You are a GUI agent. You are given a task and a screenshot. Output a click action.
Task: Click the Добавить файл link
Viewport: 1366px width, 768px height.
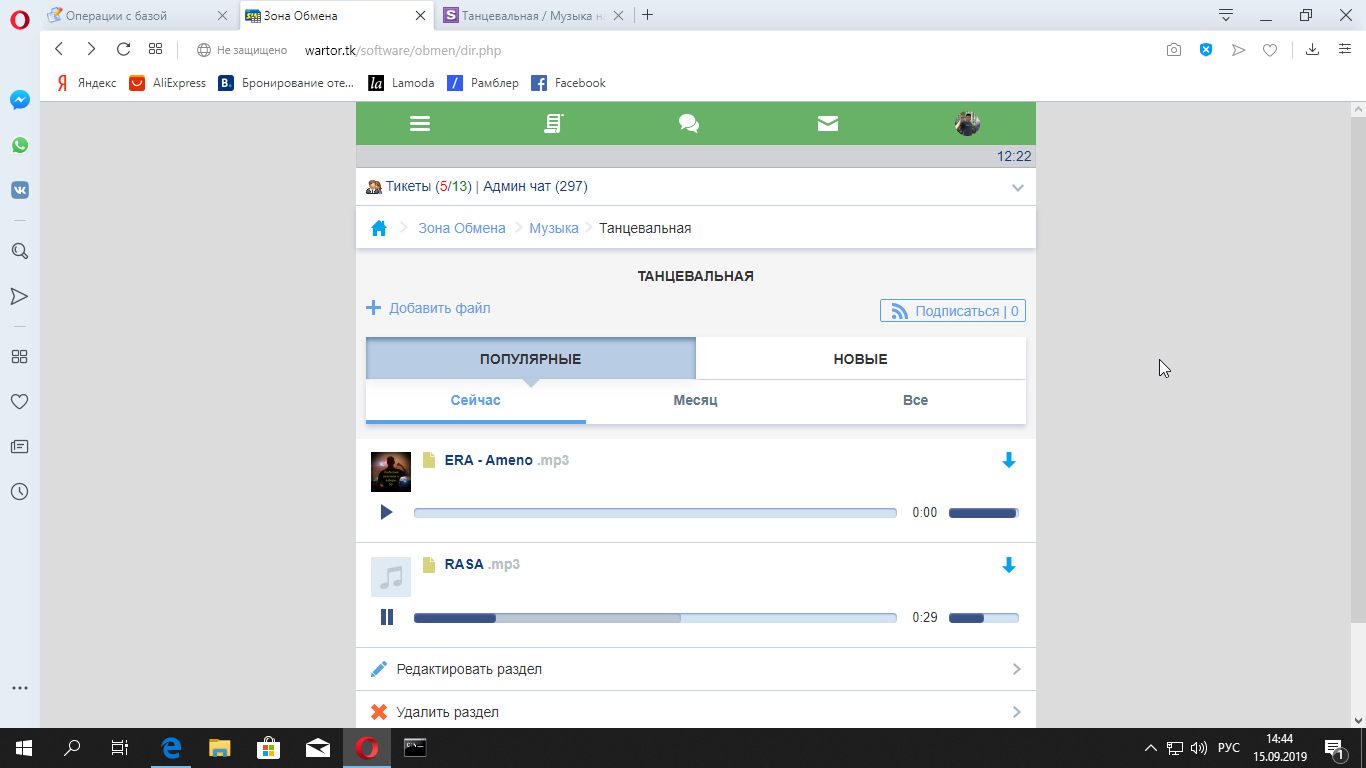pos(439,308)
